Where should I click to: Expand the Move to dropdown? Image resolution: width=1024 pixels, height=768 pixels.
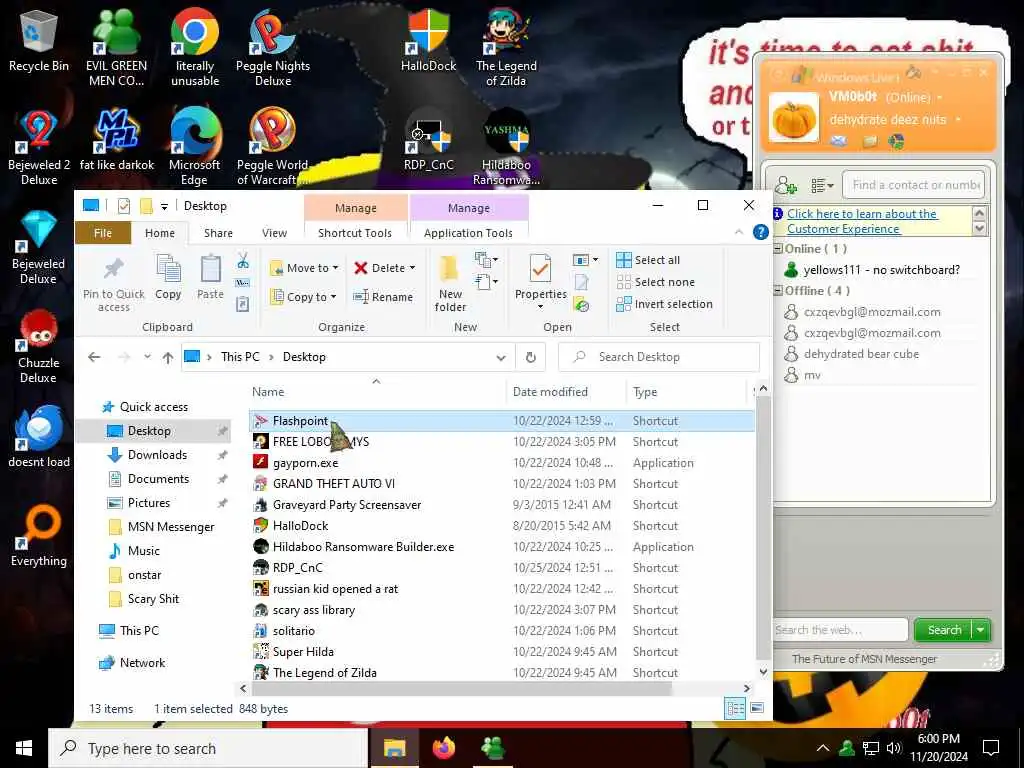coord(335,268)
